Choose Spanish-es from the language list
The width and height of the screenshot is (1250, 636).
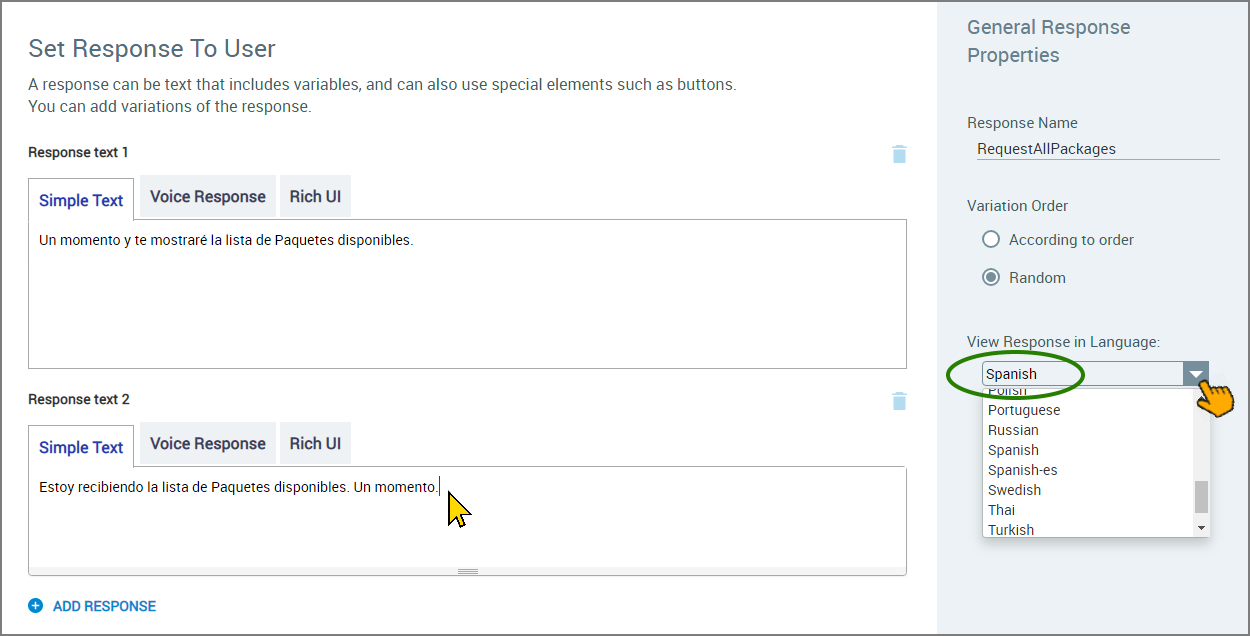[x=1022, y=470]
